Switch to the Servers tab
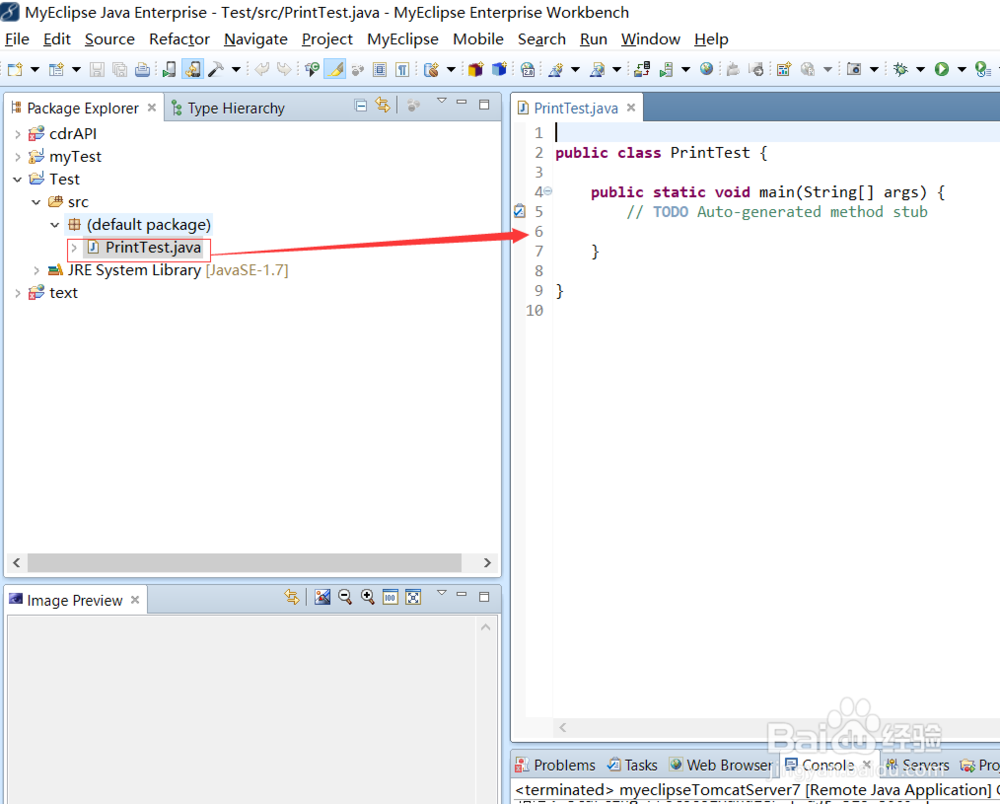The height and width of the screenshot is (804, 1000). (917, 765)
